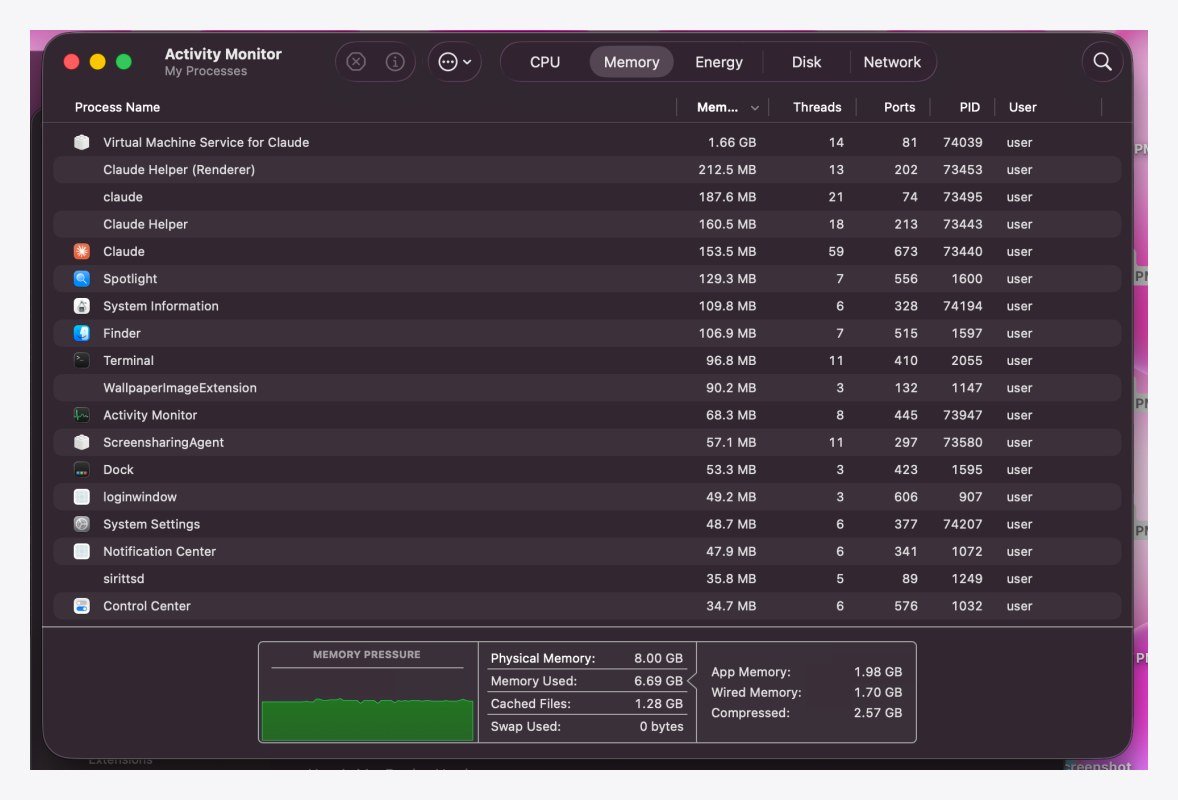Click the 34.7 MB Control Center memory value
1178x800 pixels.
click(731, 605)
